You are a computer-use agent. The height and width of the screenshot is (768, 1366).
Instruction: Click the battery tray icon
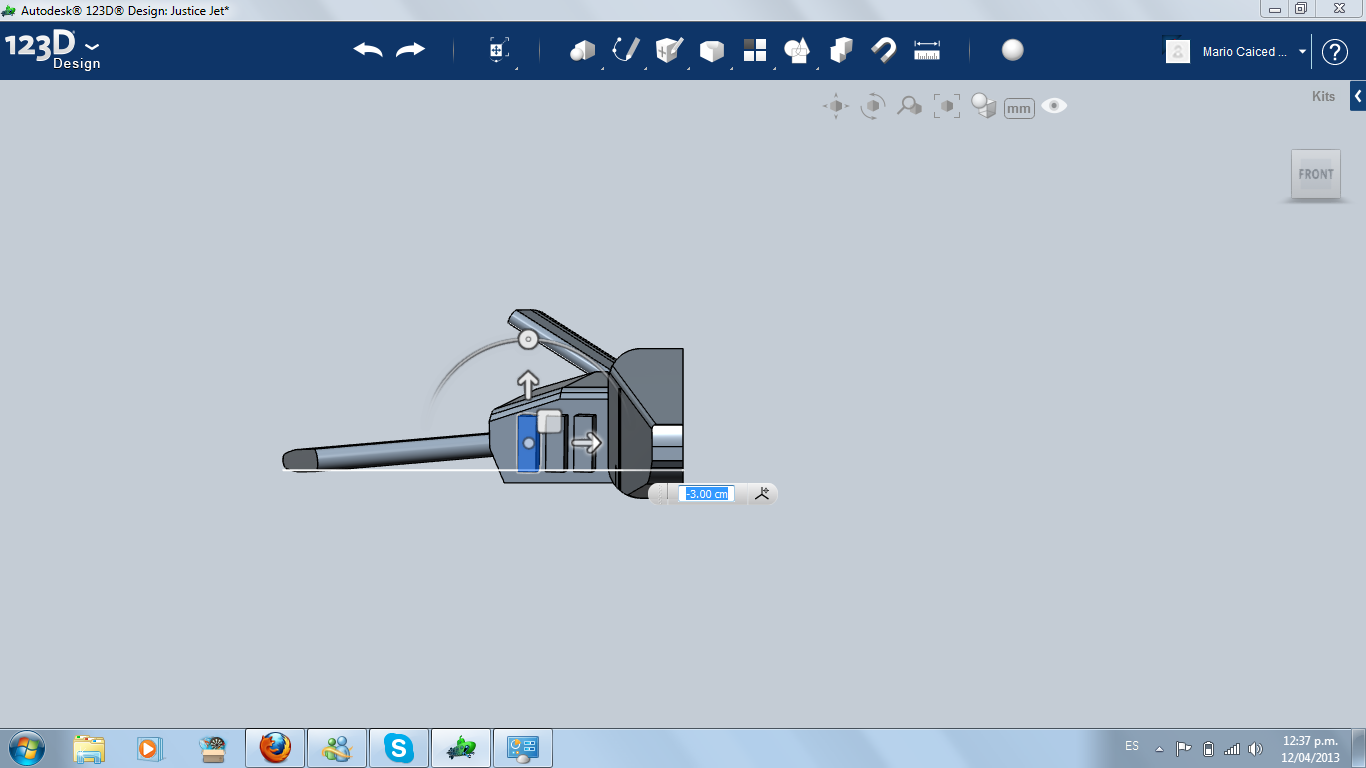[1208, 749]
